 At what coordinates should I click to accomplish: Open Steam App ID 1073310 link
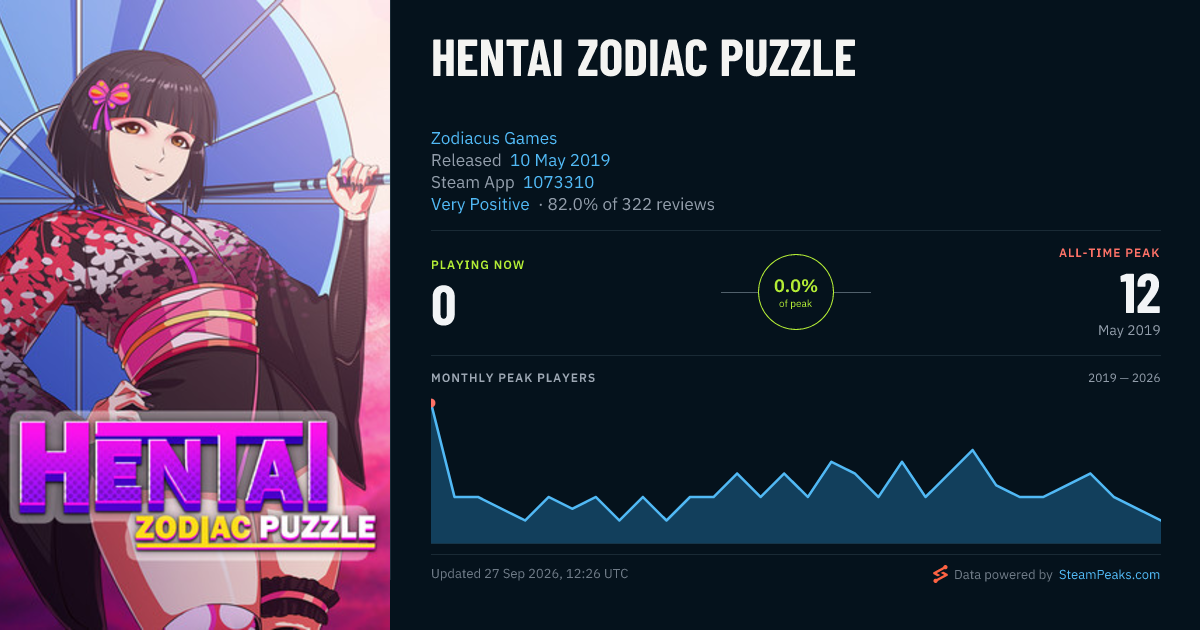point(558,182)
